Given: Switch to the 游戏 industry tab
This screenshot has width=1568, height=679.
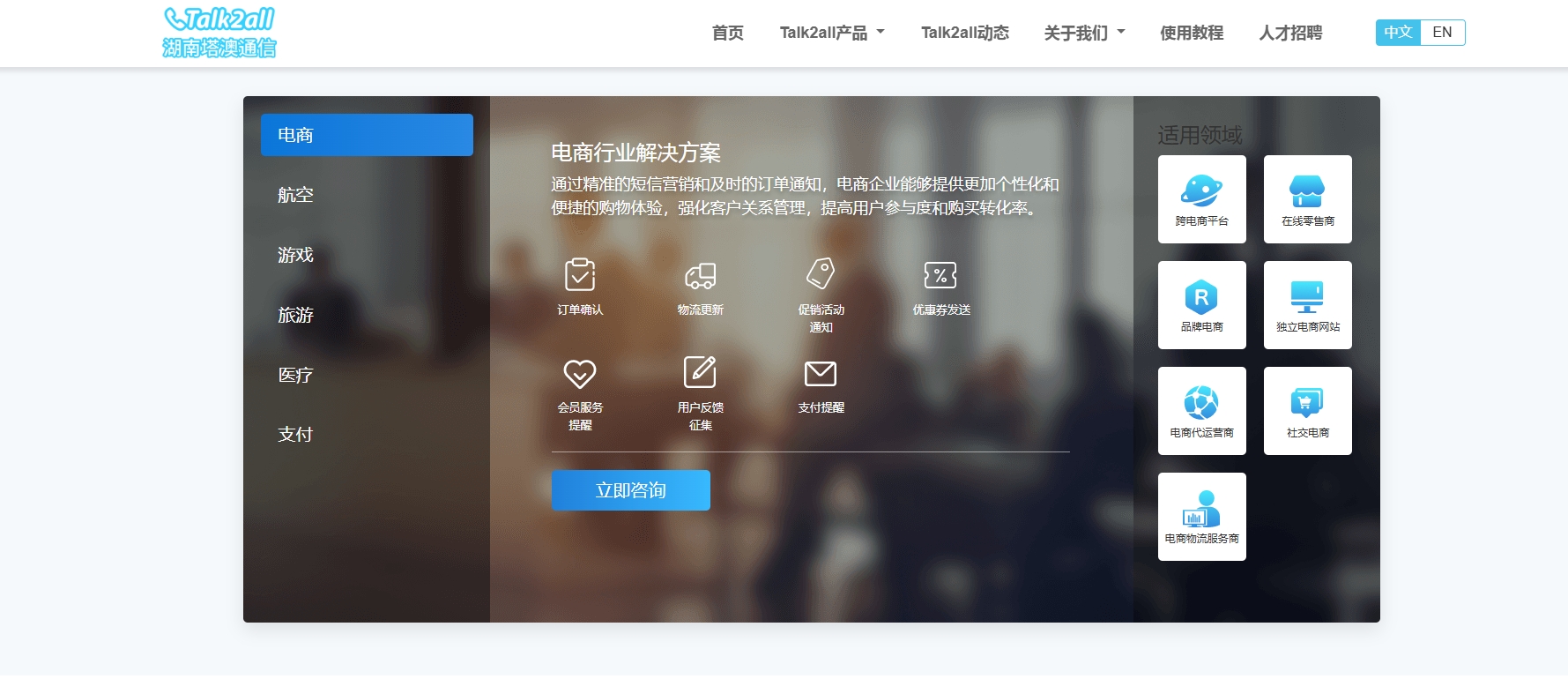Looking at the screenshot, I should (x=296, y=255).
